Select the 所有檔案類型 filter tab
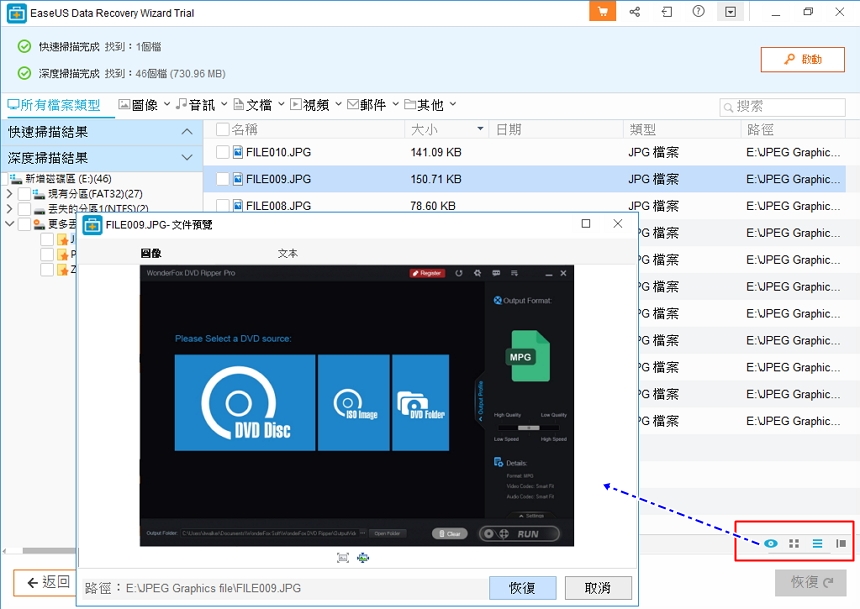This screenshot has height=609, width=860. tap(54, 105)
